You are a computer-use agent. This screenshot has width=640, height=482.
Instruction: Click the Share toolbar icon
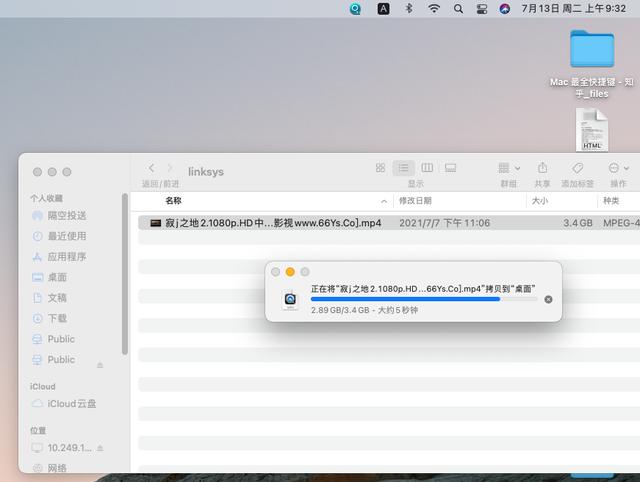[542, 168]
